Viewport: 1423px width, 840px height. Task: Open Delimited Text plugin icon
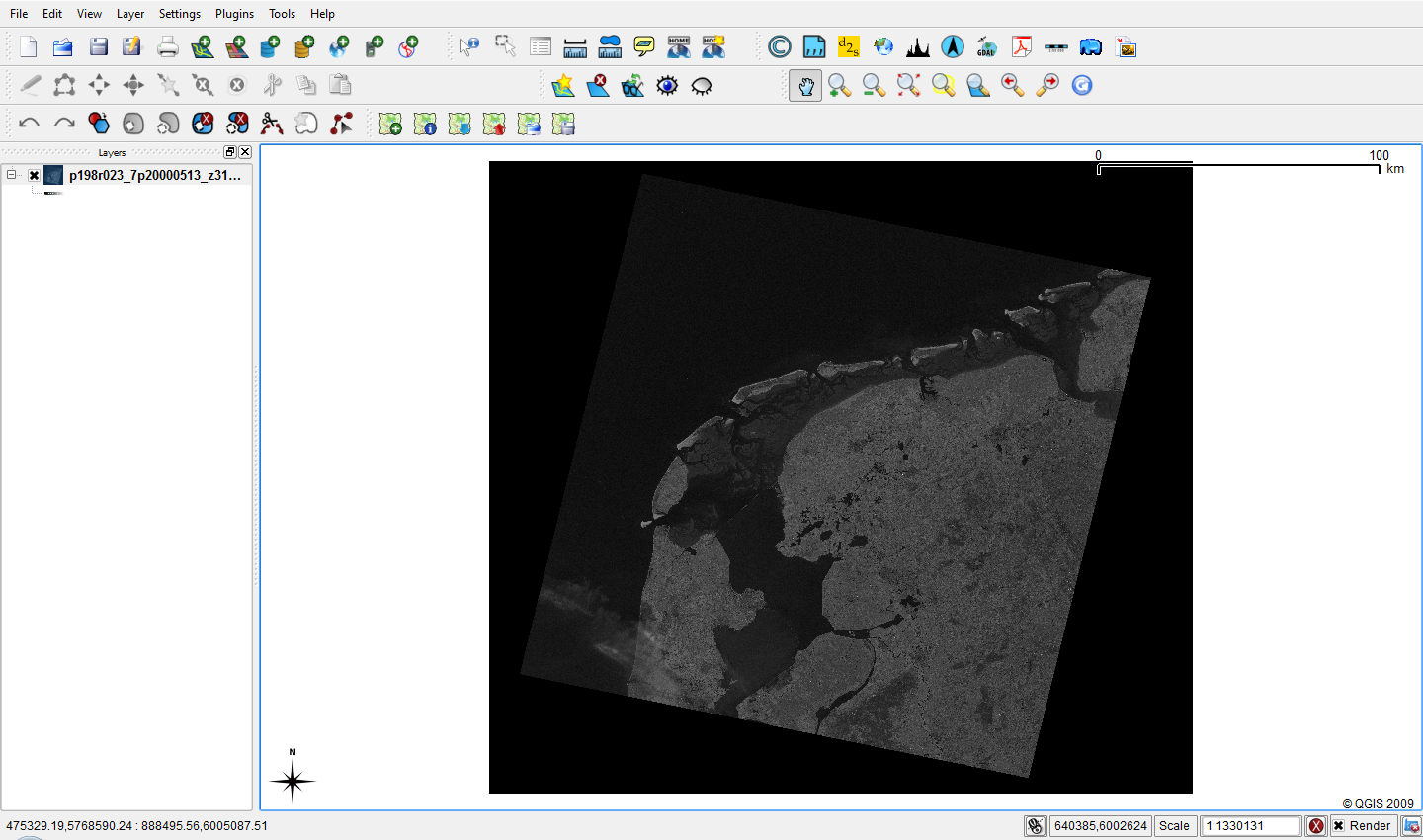click(x=814, y=46)
